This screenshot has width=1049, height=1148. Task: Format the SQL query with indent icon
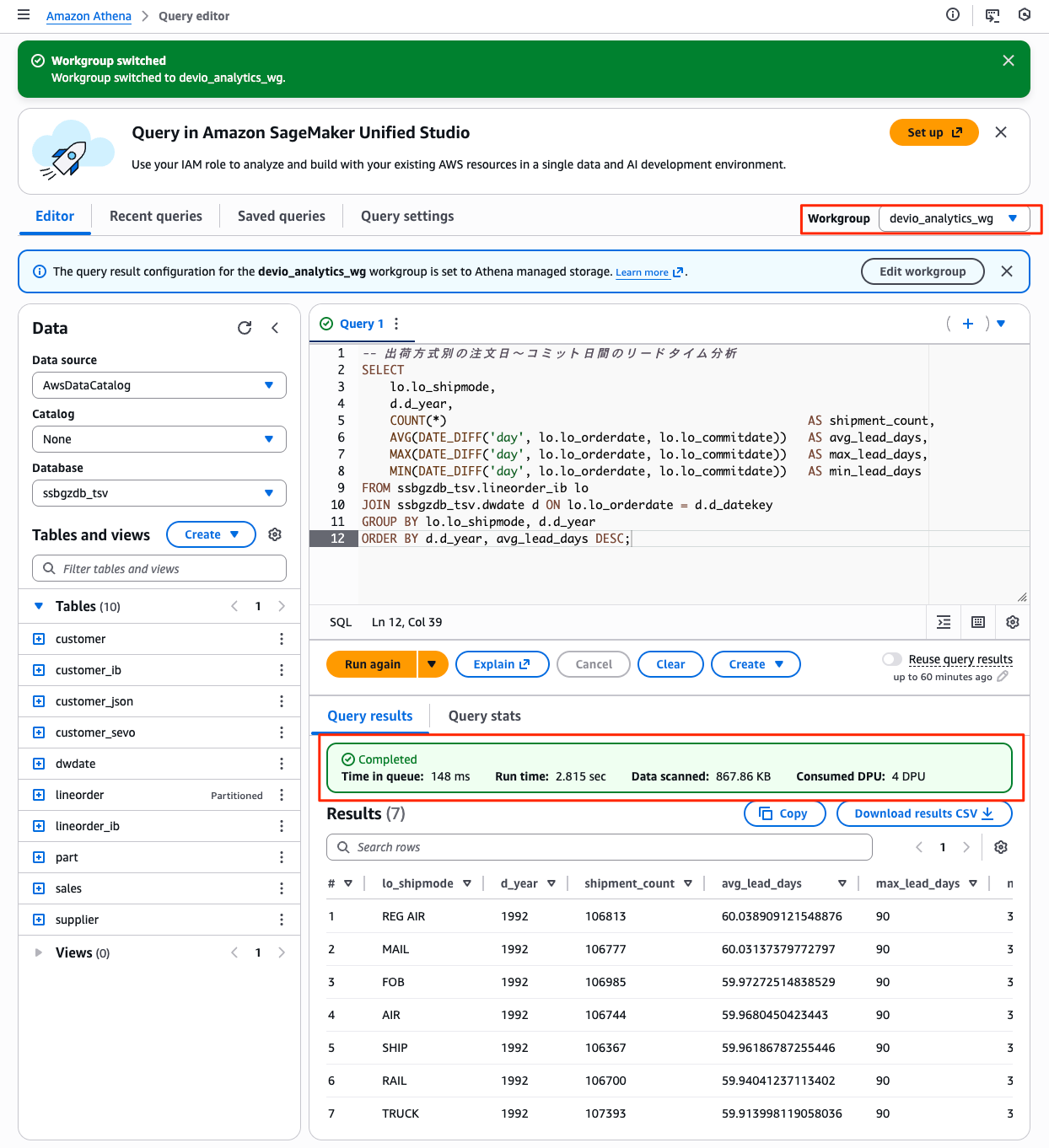tap(944, 622)
